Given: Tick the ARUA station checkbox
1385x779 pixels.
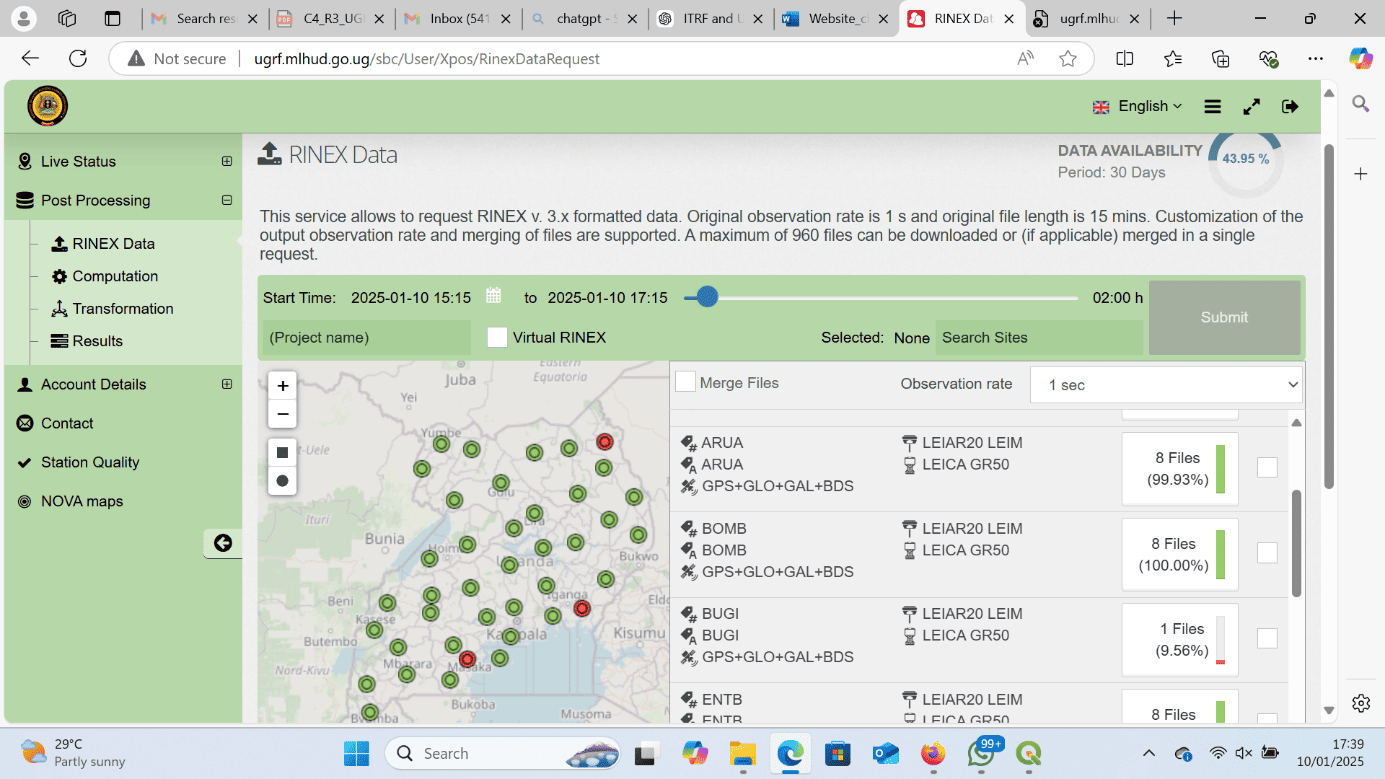Looking at the screenshot, I should (x=1267, y=467).
